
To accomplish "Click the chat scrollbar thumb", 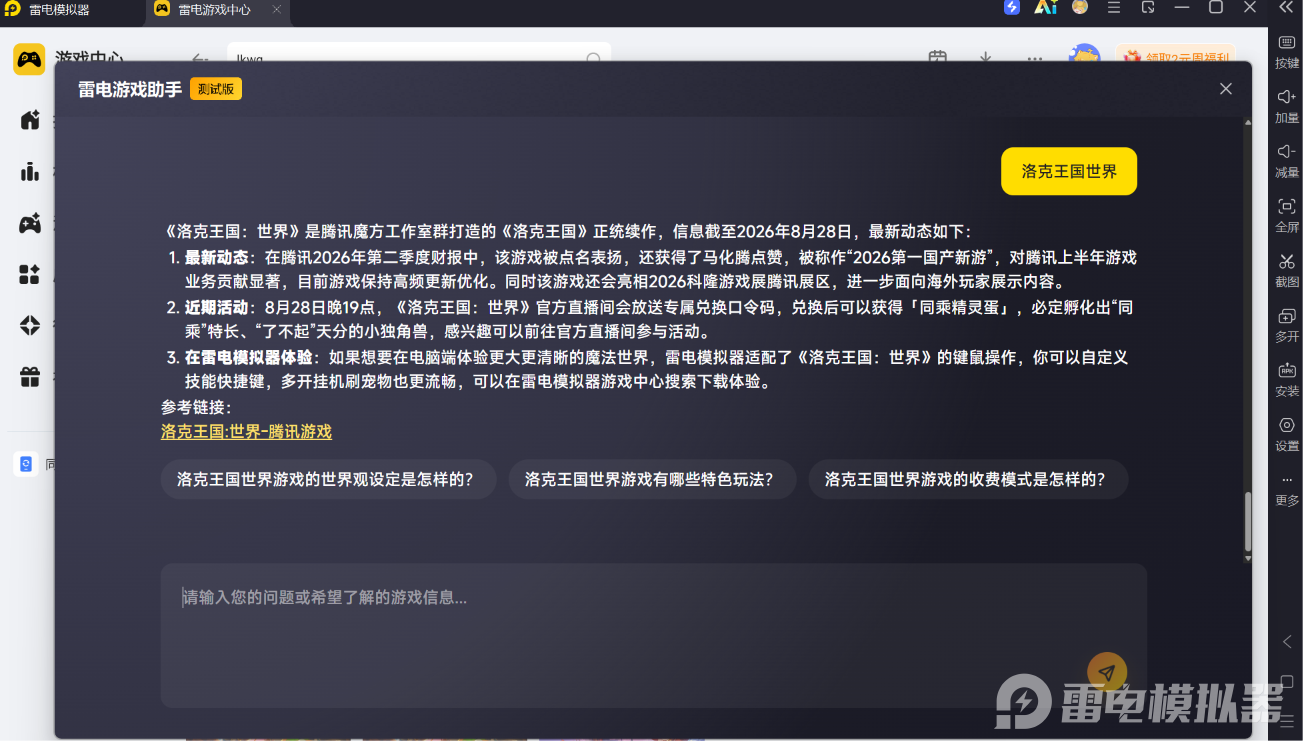I will (x=1247, y=521).
